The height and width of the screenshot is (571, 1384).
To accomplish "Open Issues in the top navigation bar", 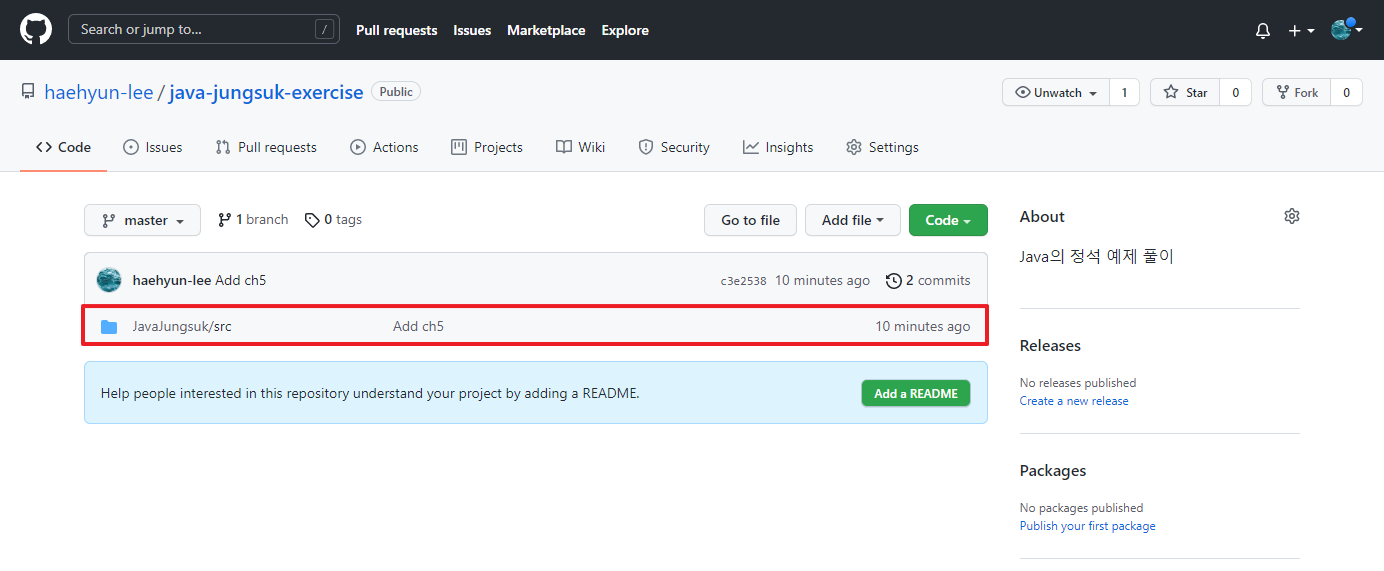I will pos(472,30).
